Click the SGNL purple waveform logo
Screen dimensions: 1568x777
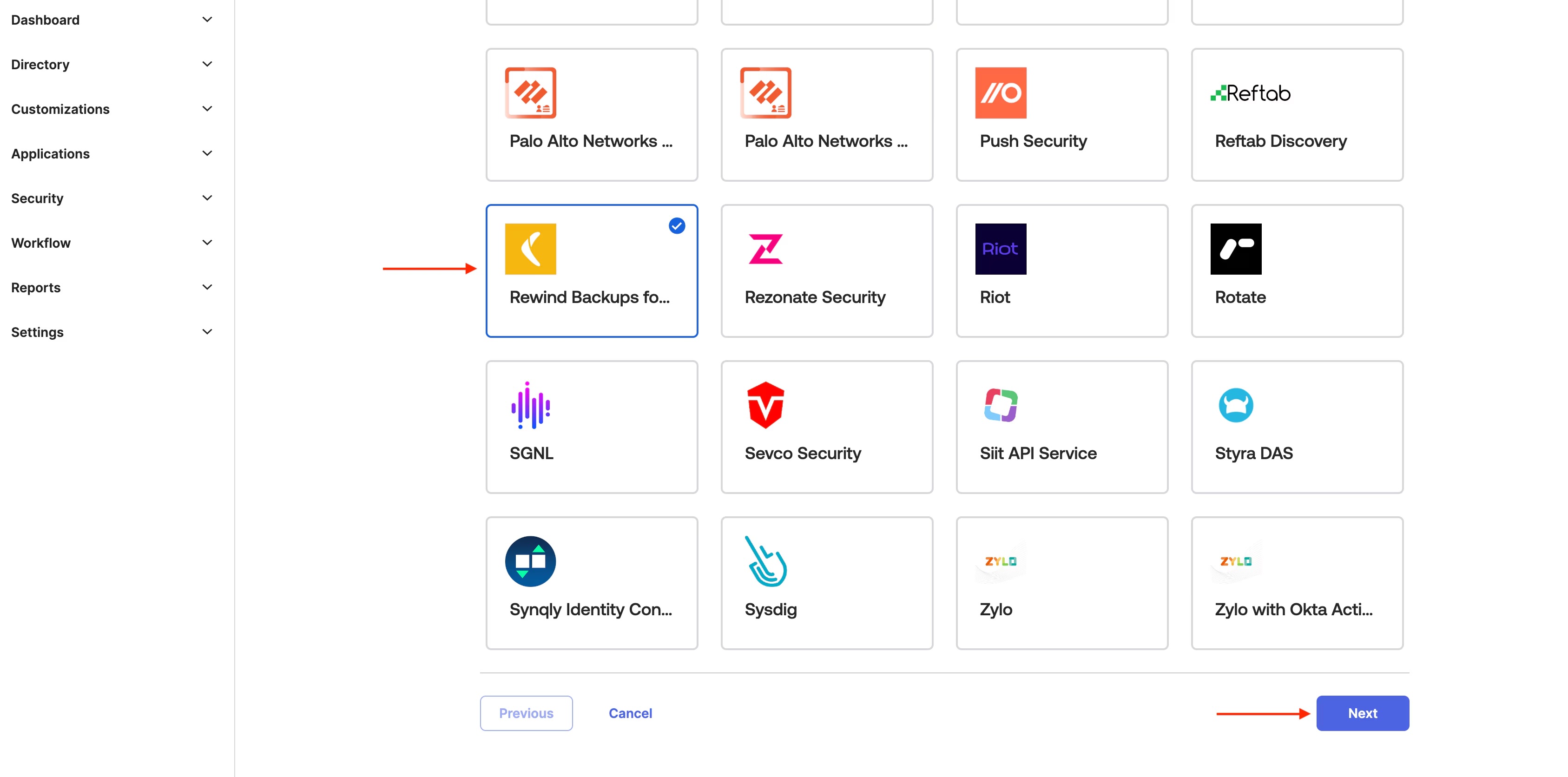click(530, 405)
